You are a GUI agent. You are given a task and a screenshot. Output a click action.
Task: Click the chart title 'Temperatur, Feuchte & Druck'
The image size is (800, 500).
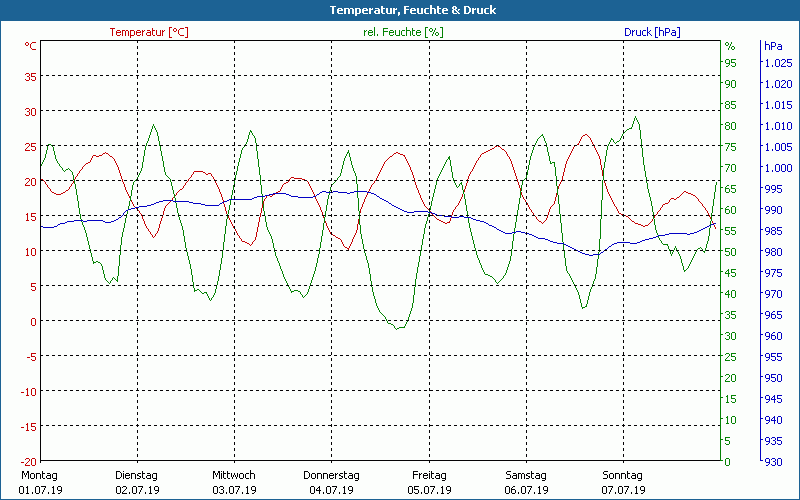click(399, 10)
